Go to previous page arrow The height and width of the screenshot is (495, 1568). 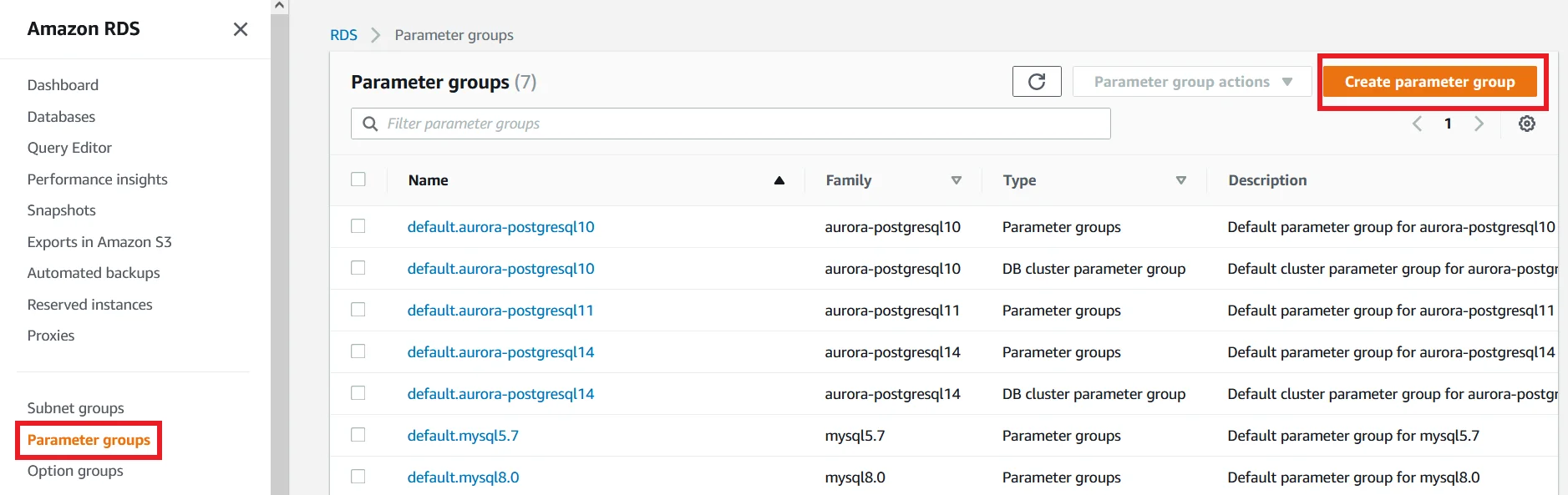click(x=1418, y=124)
